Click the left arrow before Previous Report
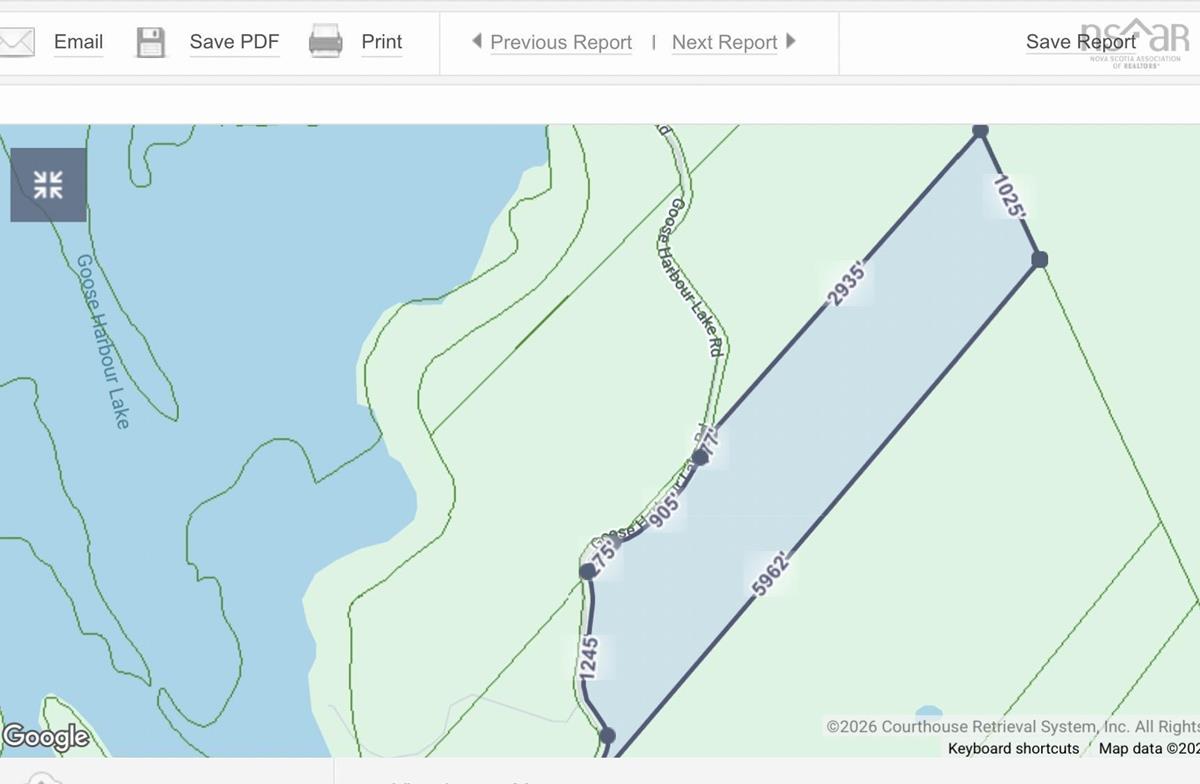Viewport: 1200px width, 784px height. point(477,41)
